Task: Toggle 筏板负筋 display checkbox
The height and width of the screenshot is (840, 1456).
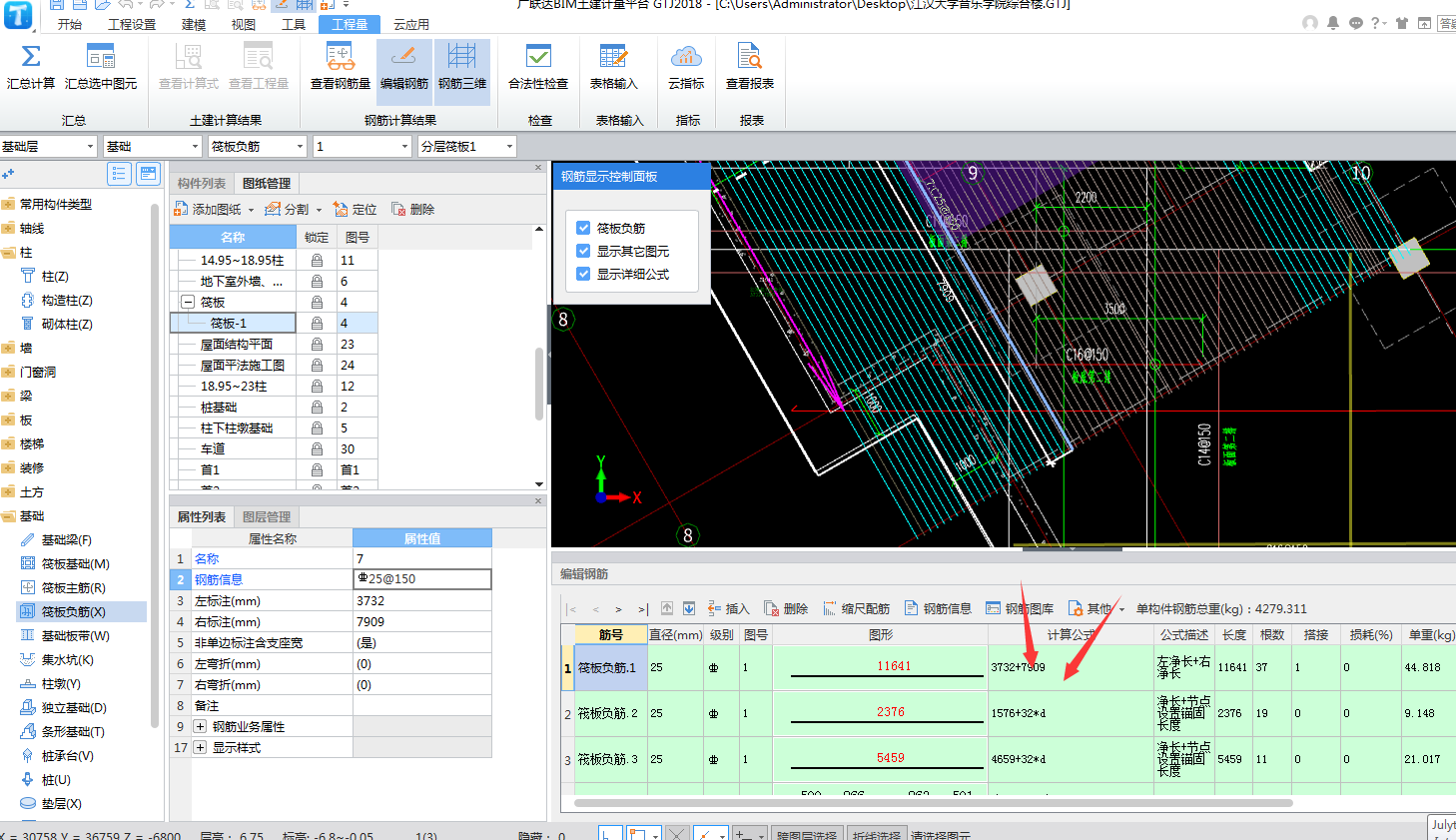Action: [583, 228]
